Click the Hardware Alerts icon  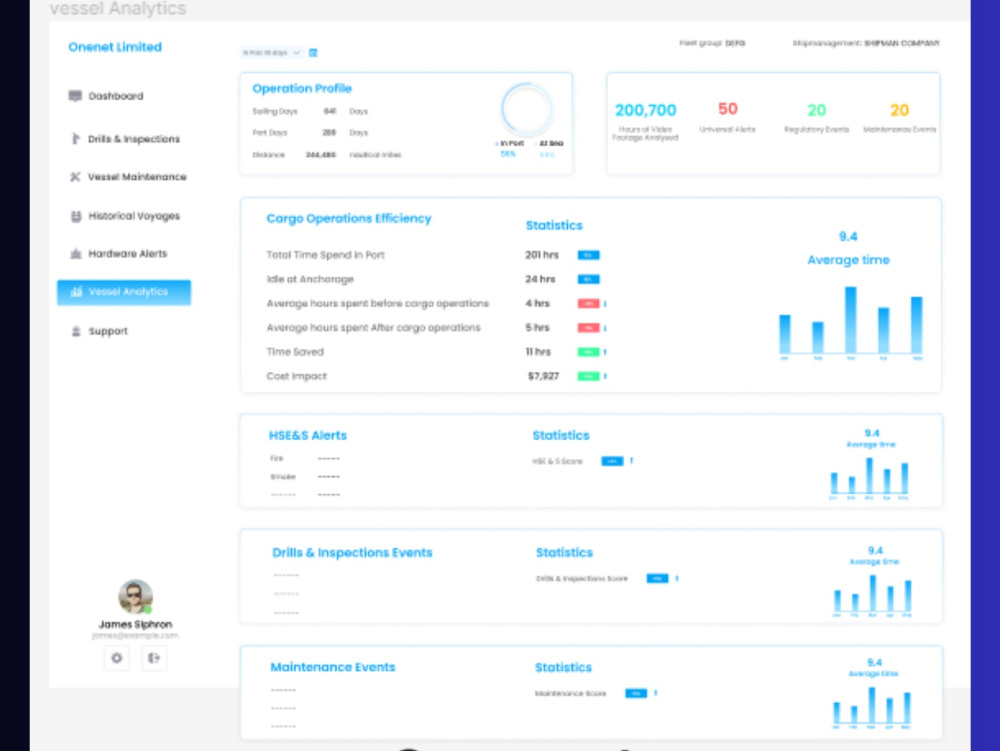[x=76, y=254]
